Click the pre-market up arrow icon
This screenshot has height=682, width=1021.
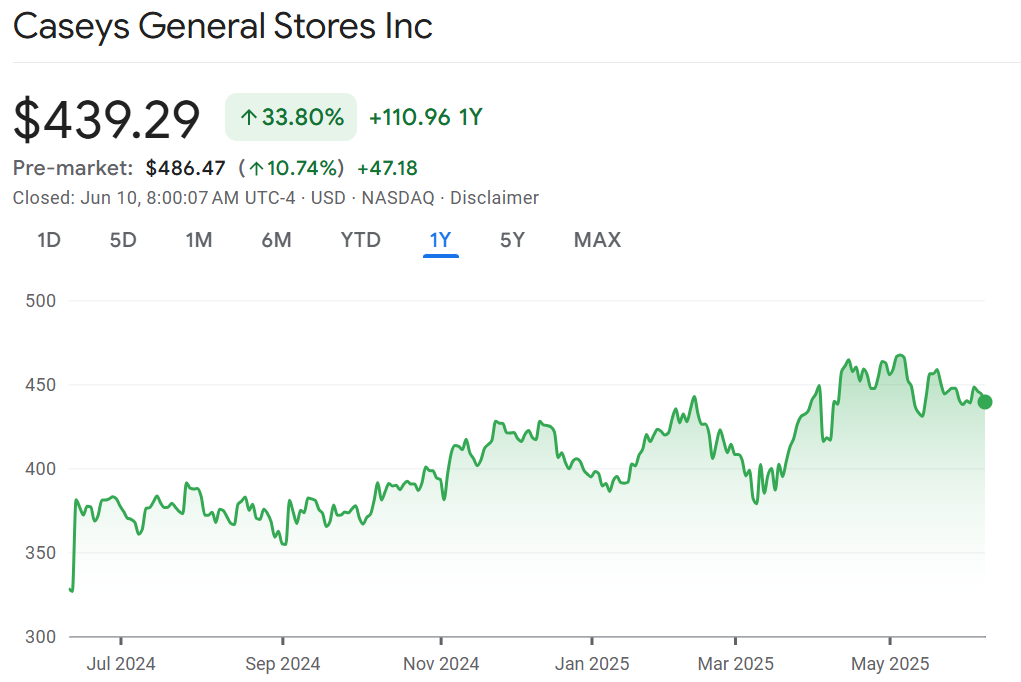coord(256,168)
